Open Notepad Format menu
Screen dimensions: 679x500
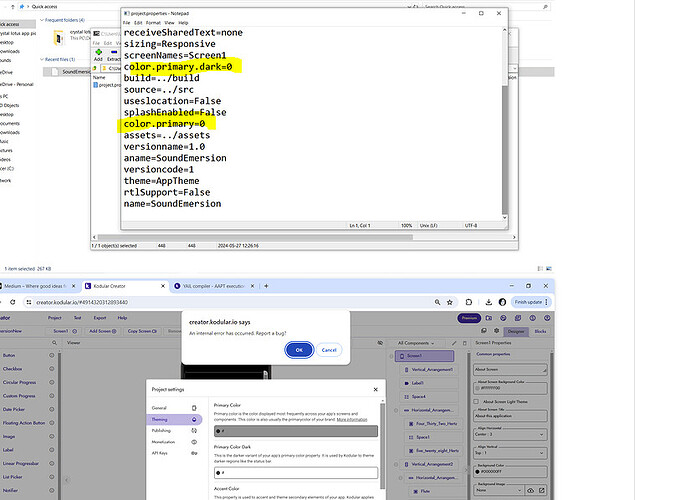pos(153,23)
